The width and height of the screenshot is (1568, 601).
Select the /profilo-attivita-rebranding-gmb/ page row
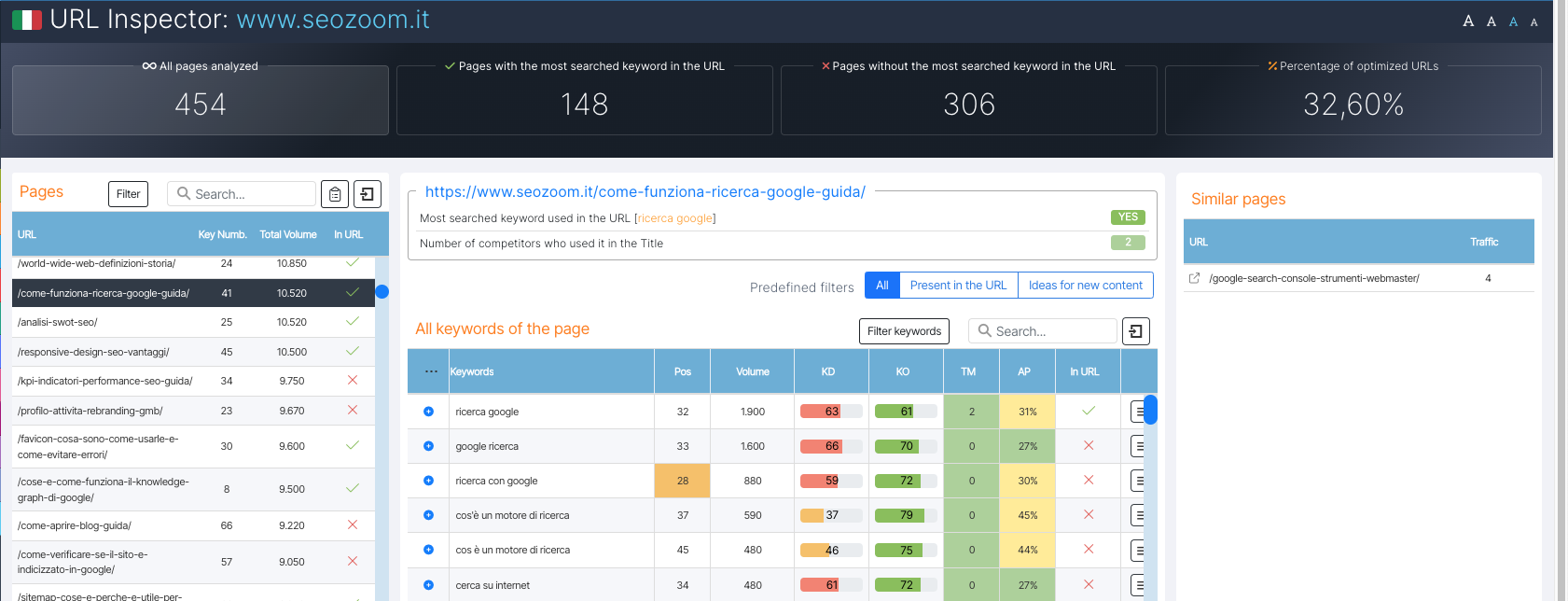194,411
